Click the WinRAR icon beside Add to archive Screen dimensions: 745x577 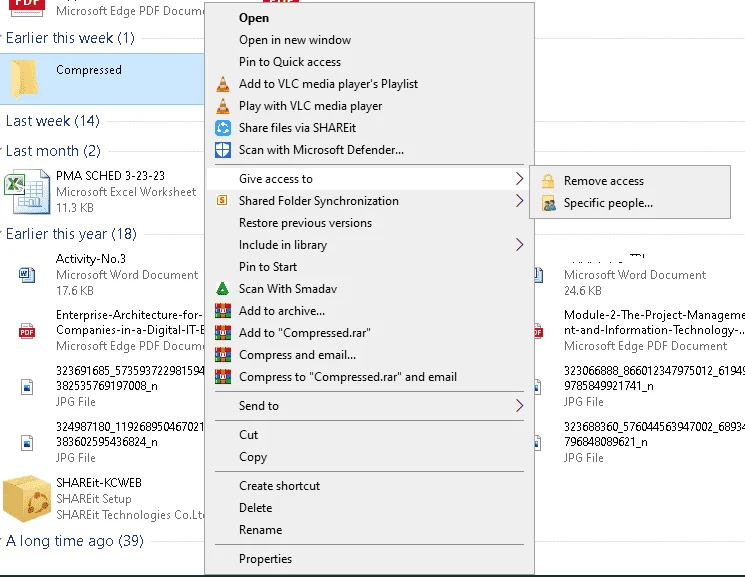(222, 311)
